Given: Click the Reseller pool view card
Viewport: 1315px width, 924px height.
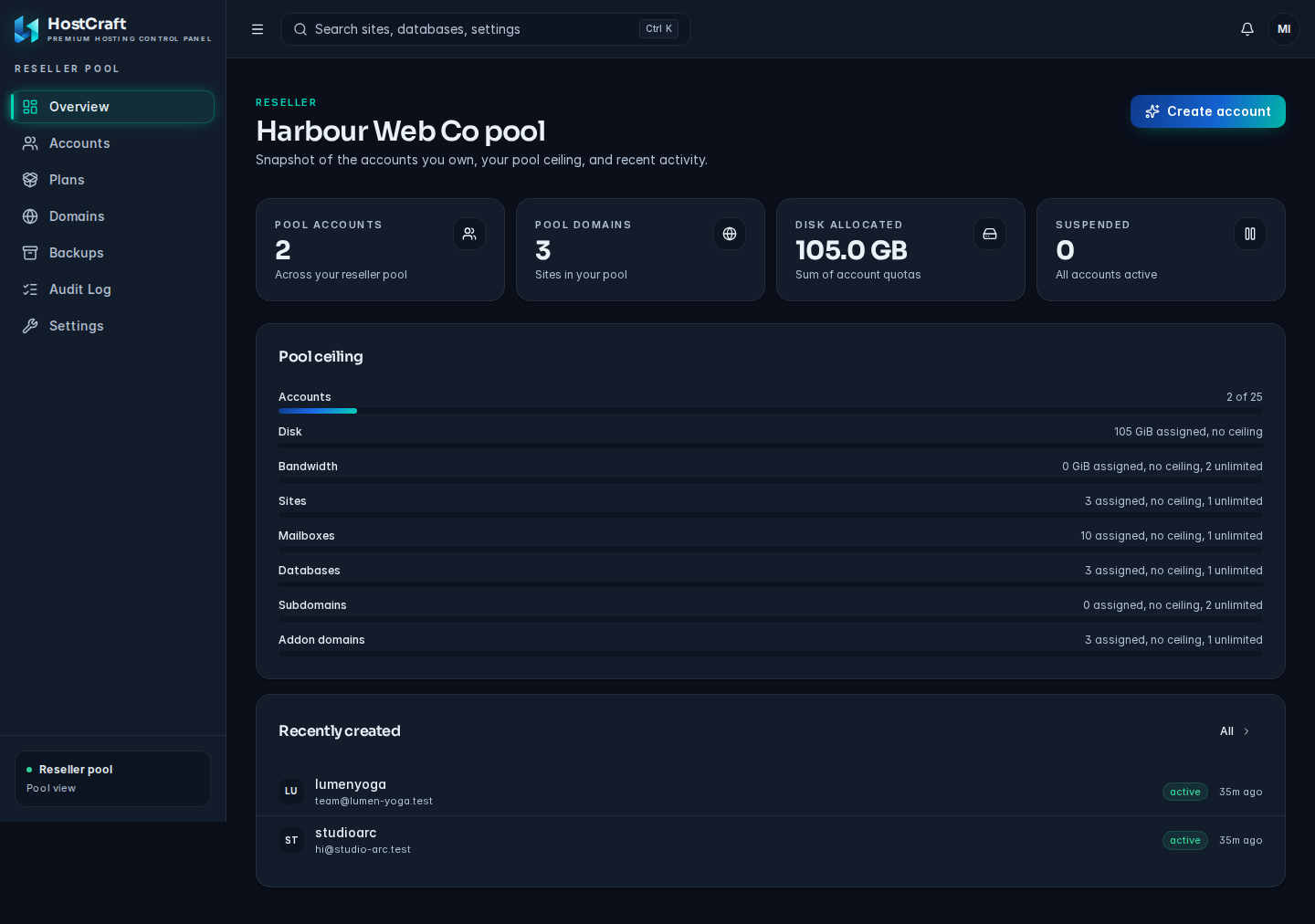Looking at the screenshot, I should point(112,779).
